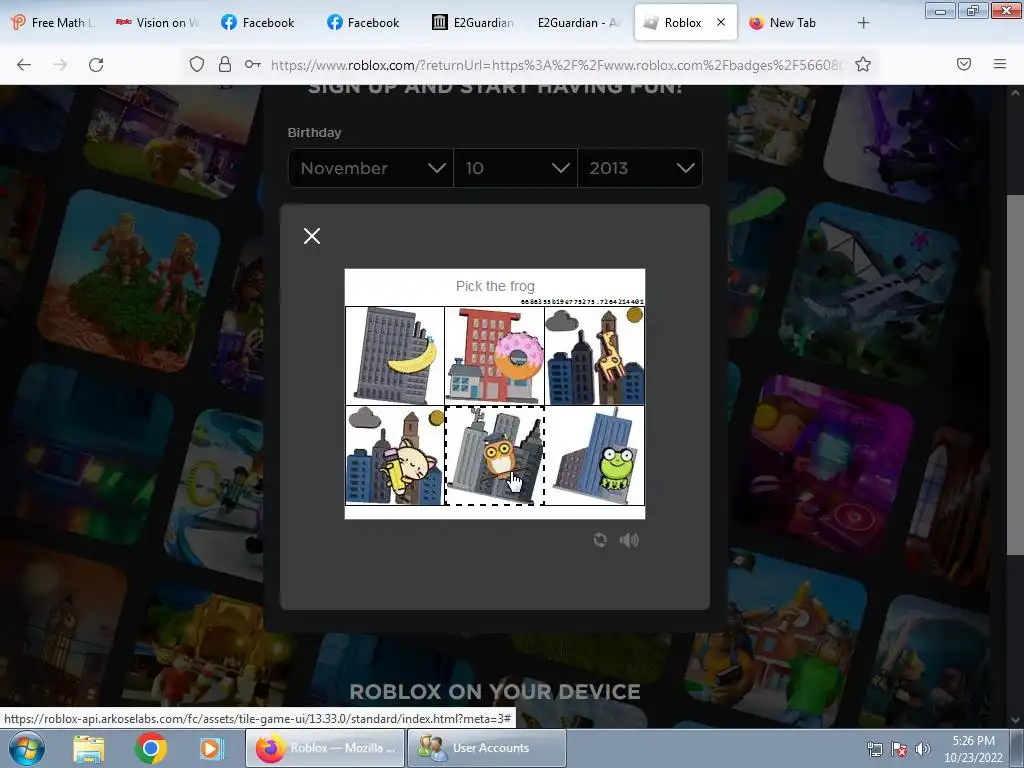The image size is (1024, 768).
Task: Click the network tray icon
Action: (x=874, y=749)
